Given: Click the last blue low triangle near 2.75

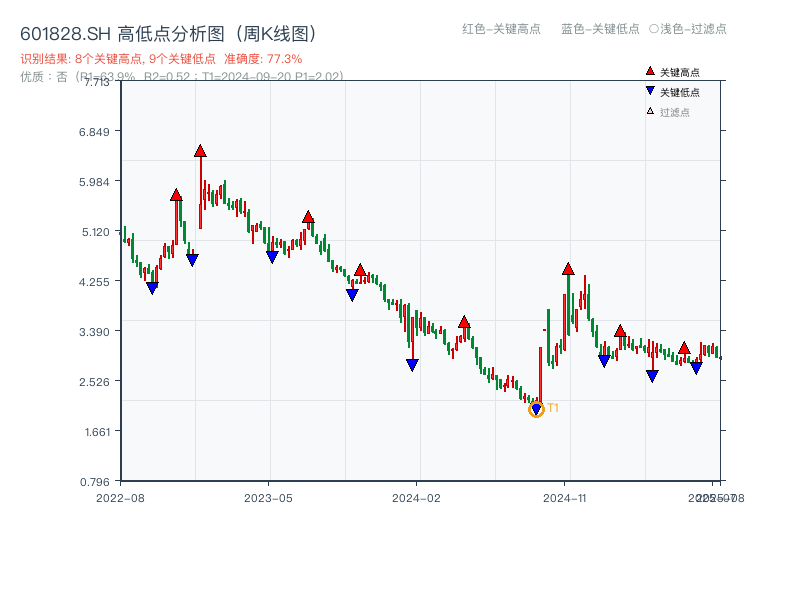Looking at the screenshot, I should point(696,368).
